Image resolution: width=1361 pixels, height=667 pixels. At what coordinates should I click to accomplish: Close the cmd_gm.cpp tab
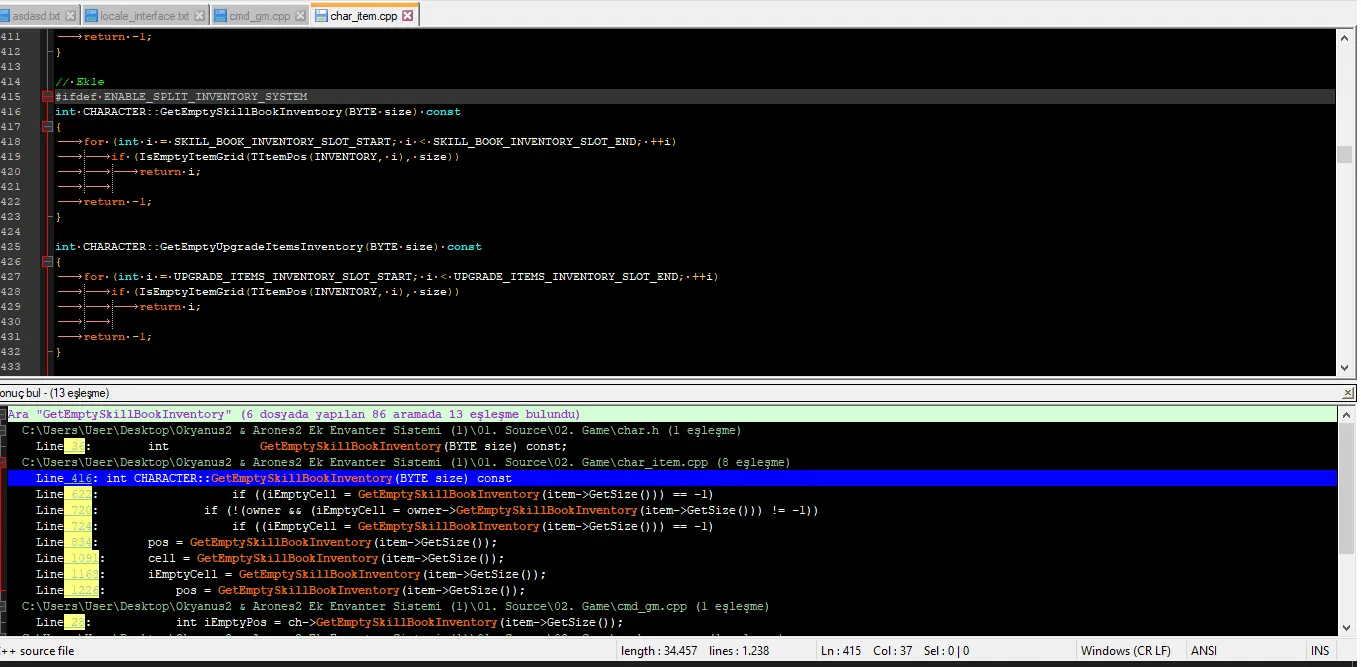[299, 16]
